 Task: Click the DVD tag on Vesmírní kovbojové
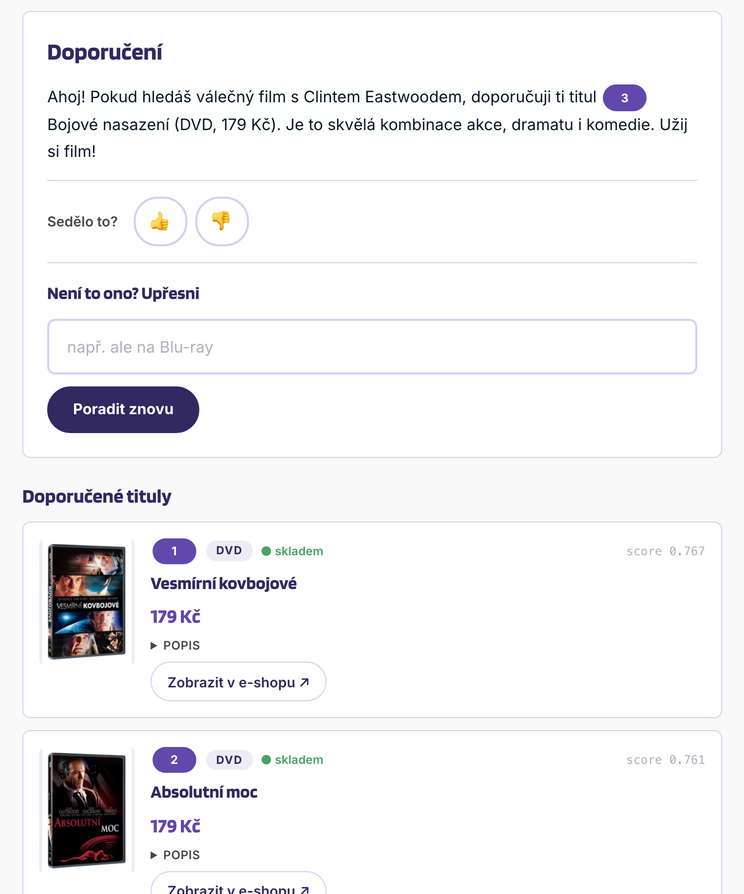[229, 551]
